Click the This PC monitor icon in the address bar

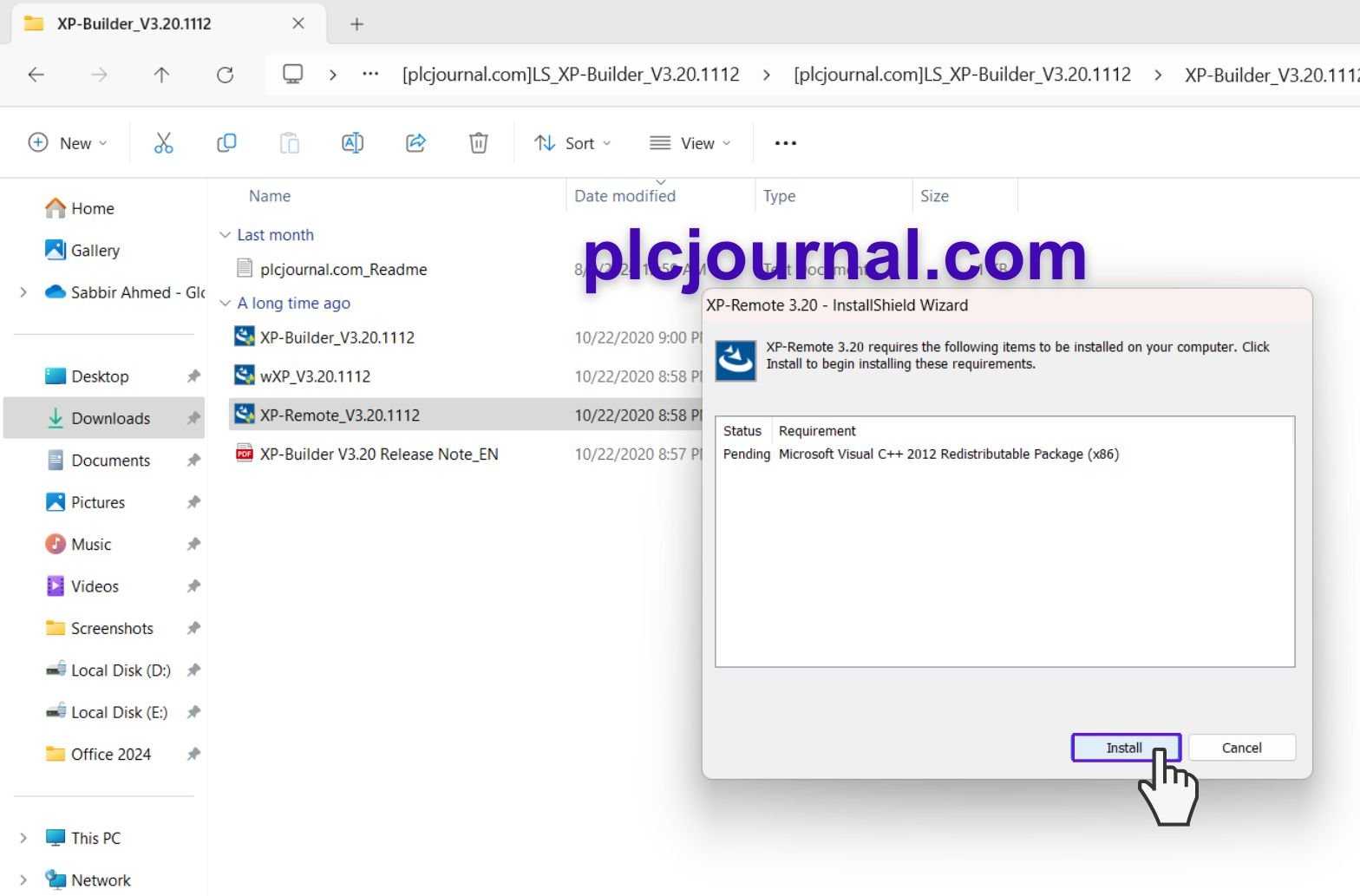(x=293, y=75)
